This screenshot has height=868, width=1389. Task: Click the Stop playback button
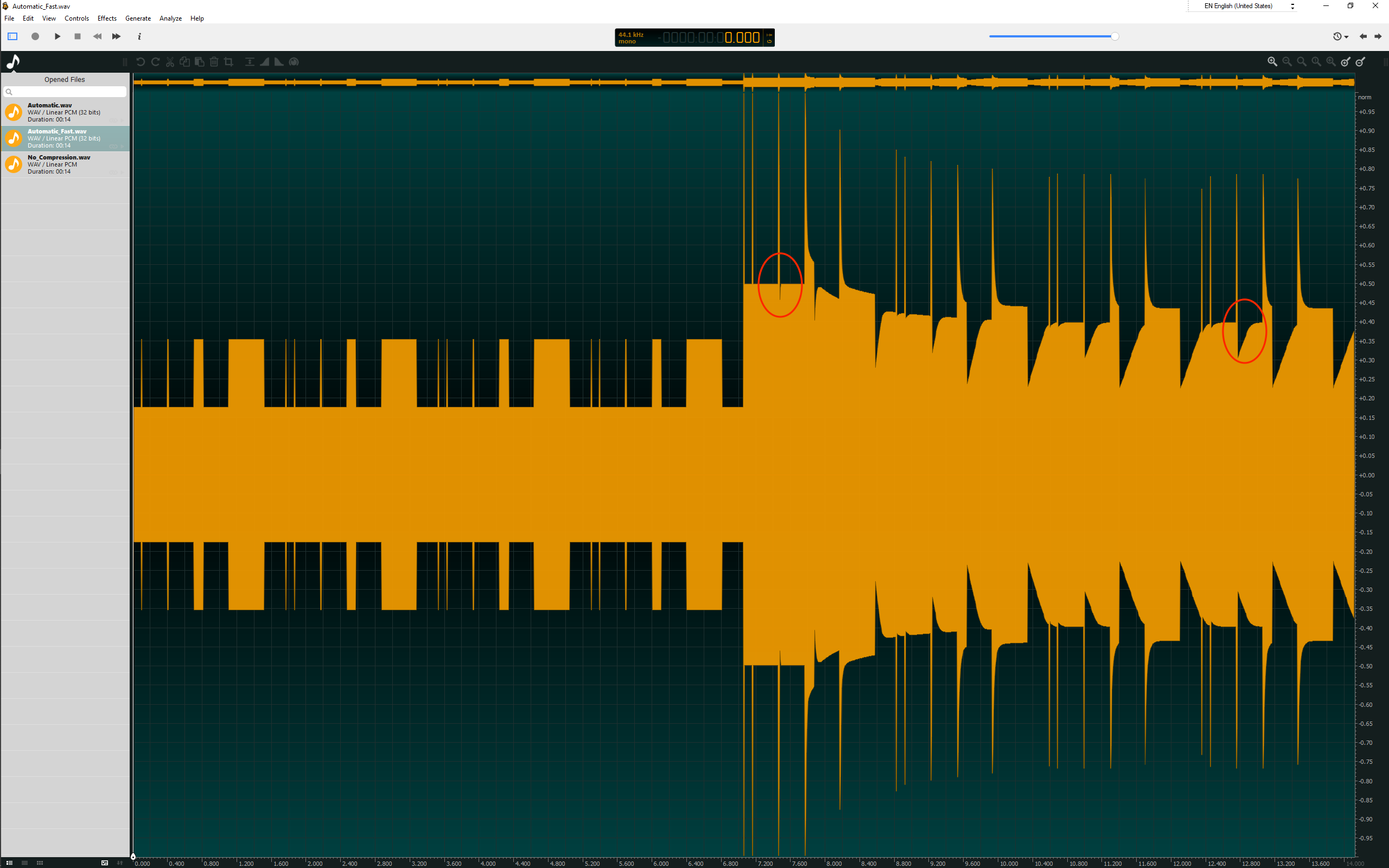pyautogui.click(x=78, y=36)
